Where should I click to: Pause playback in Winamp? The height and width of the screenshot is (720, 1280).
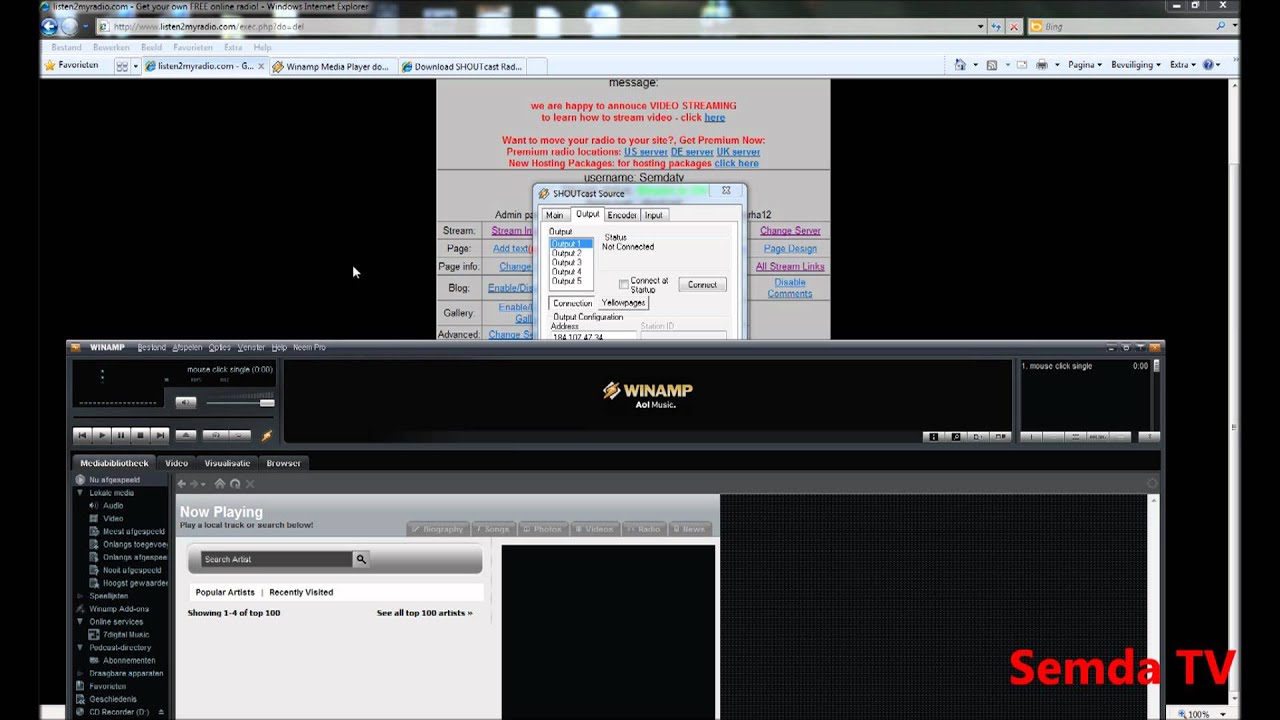[121, 435]
